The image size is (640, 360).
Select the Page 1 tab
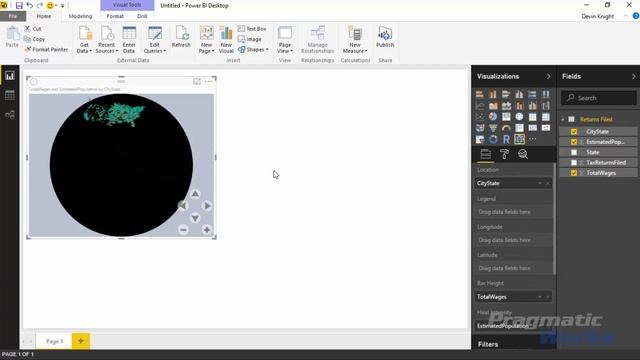54,341
